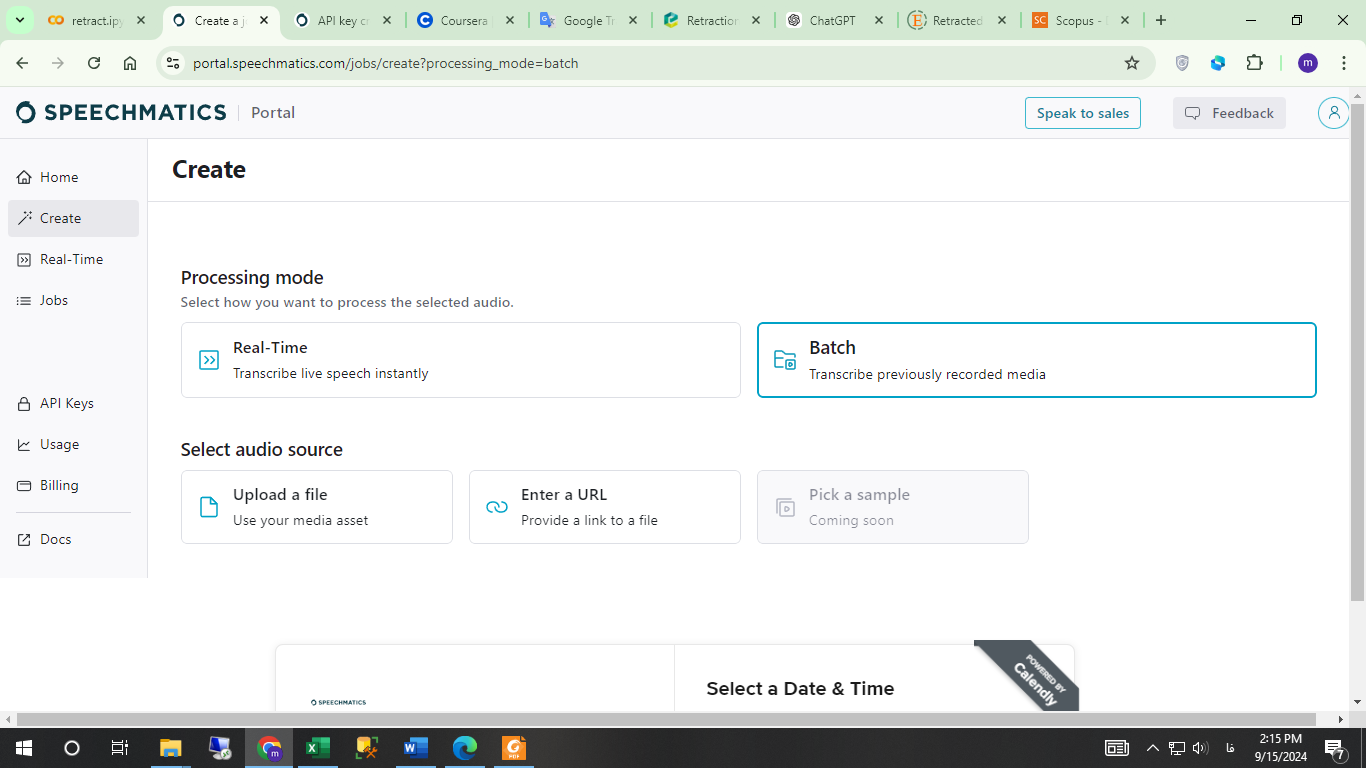Viewport: 1366px width, 768px height.
Task: Go to Jobs in the sidebar
Action: (x=73, y=300)
